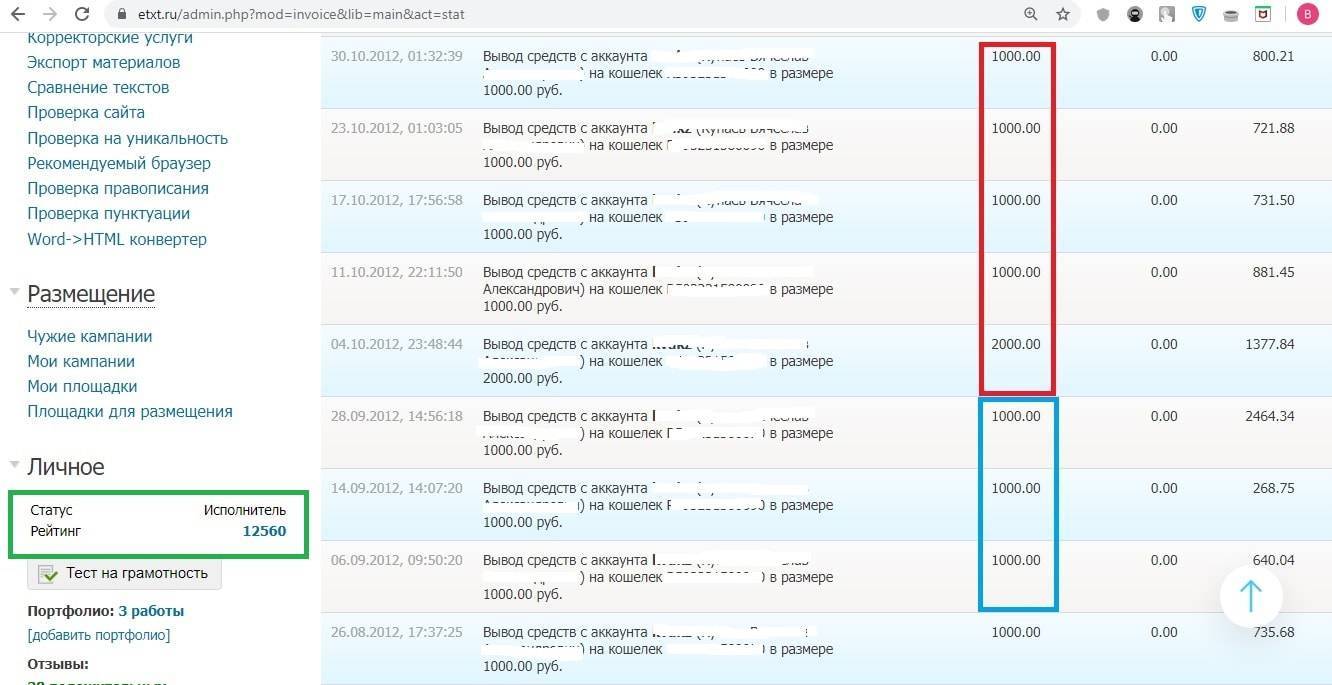Collapse the Размещение section triangle
This screenshot has width=1332, height=685.
(x=14, y=292)
